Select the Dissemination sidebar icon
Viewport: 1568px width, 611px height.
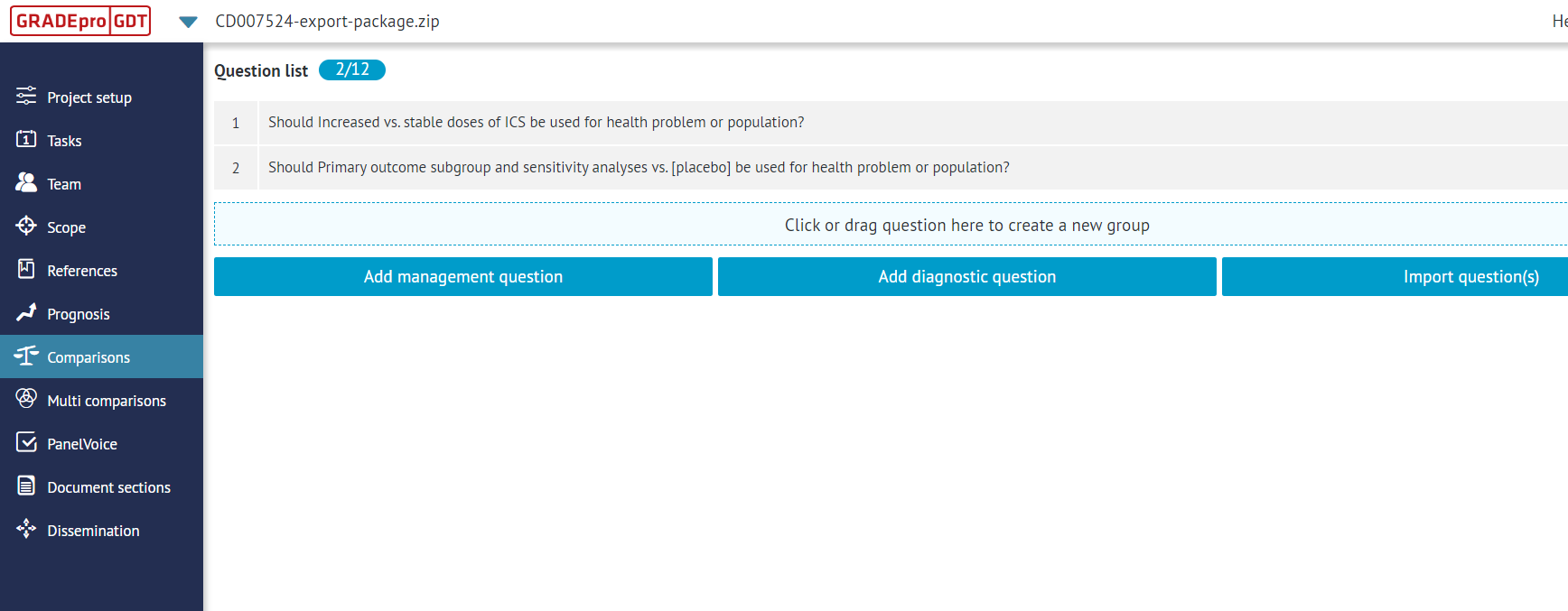25,530
